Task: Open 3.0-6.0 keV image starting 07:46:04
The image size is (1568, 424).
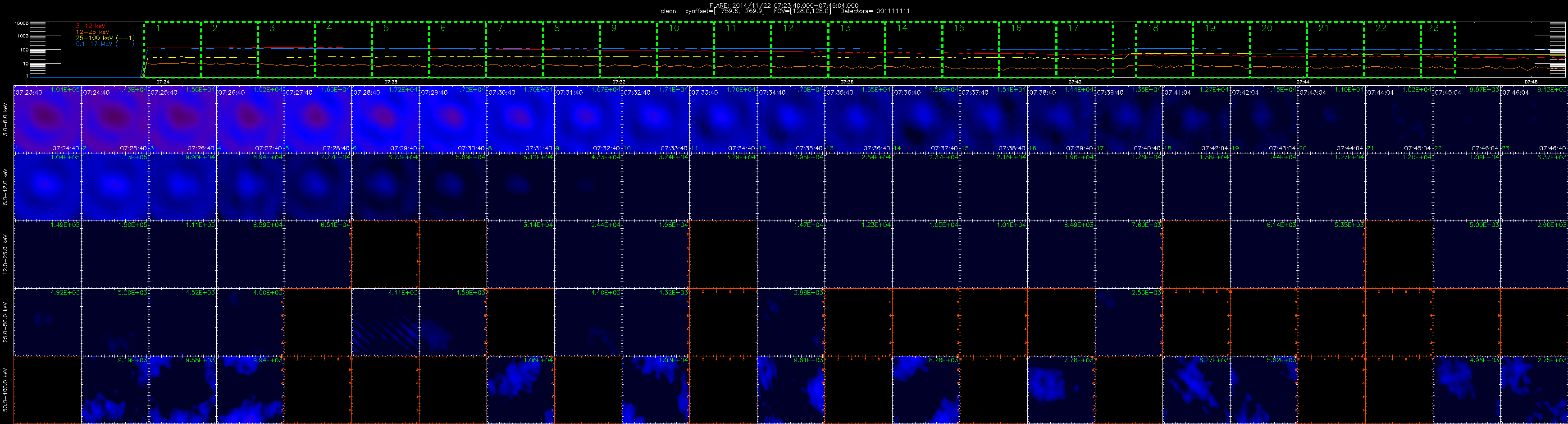Action: pos(1534,119)
